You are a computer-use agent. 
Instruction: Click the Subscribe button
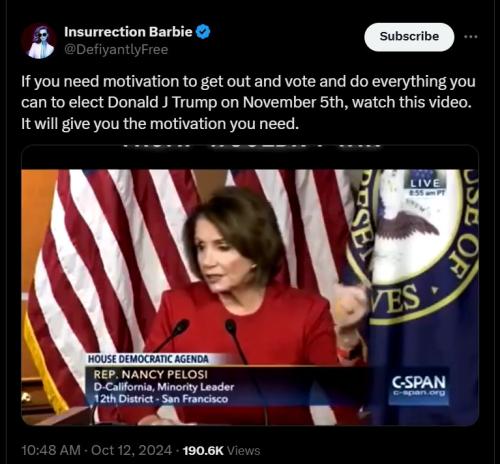(x=409, y=37)
